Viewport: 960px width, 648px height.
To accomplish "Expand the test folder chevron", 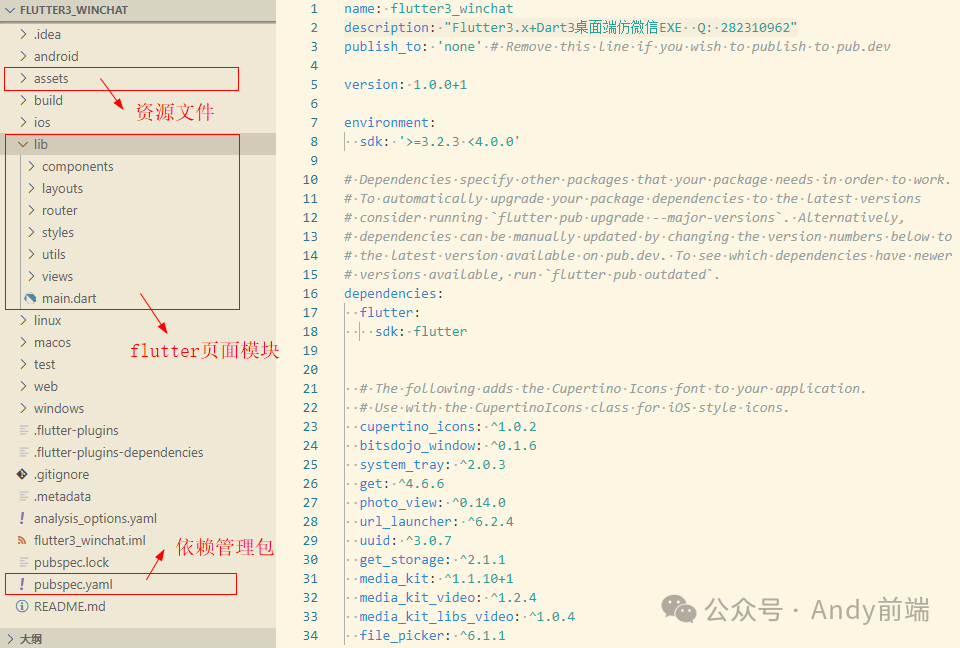I will [x=23, y=364].
